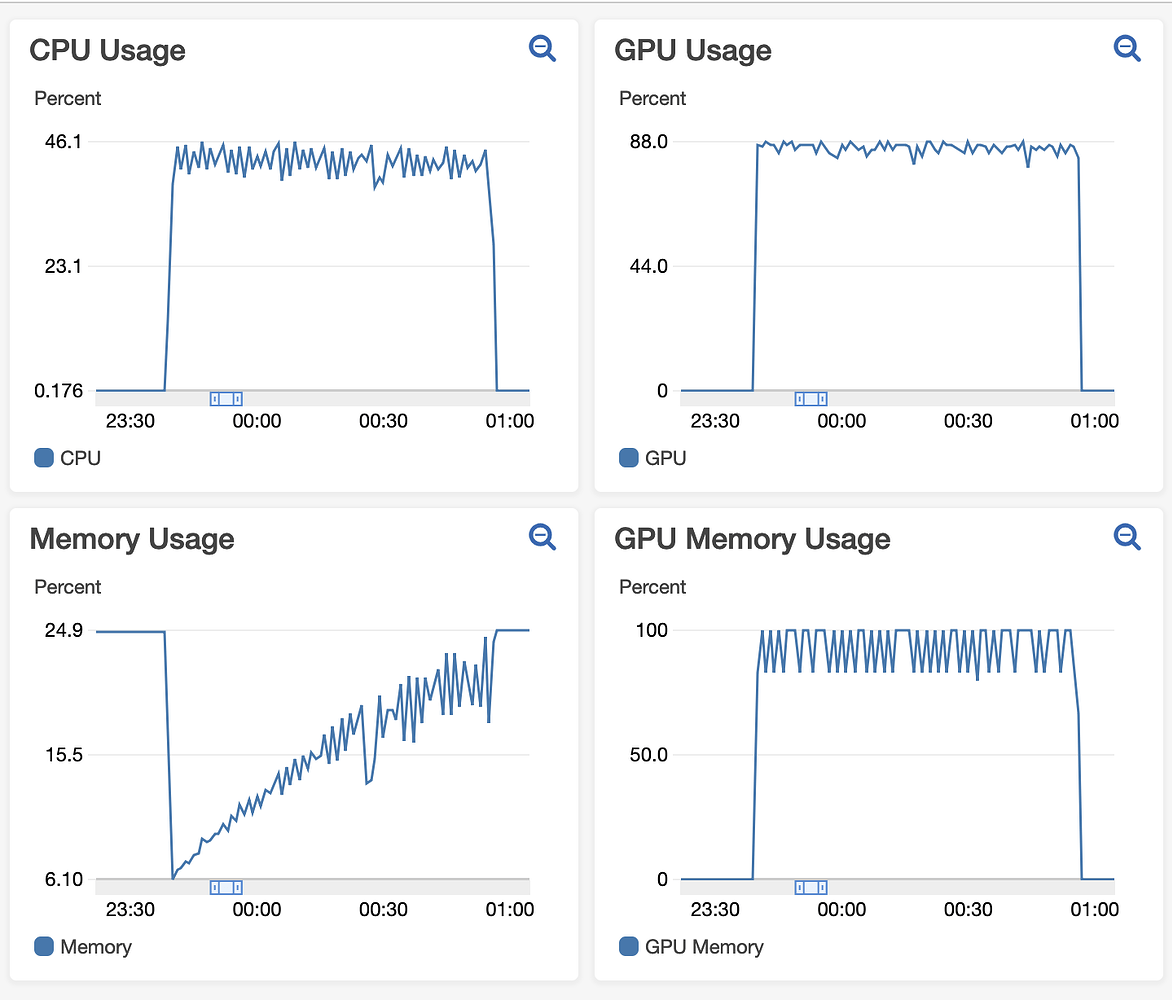The height and width of the screenshot is (1000, 1172).
Task: Click the range selector bar below Memory Usage chart
Action: tap(225, 887)
